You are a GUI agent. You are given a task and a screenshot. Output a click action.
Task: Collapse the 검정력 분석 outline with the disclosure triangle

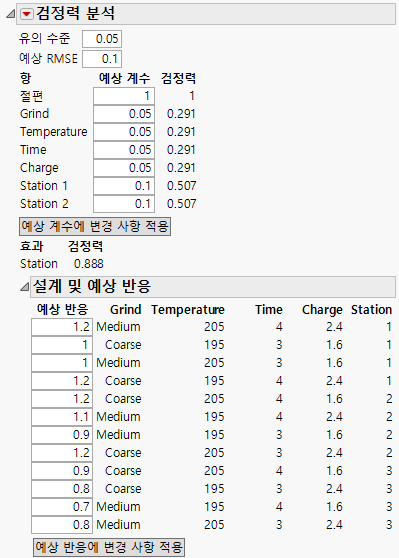(10, 14)
